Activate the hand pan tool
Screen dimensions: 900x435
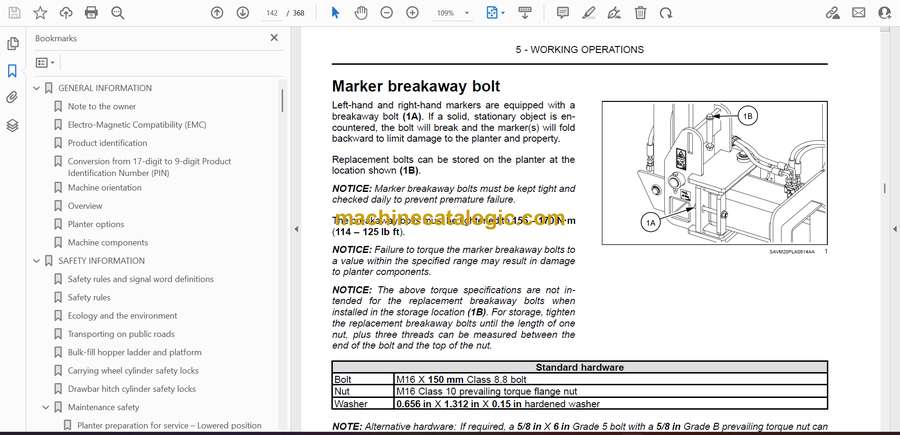[361, 13]
